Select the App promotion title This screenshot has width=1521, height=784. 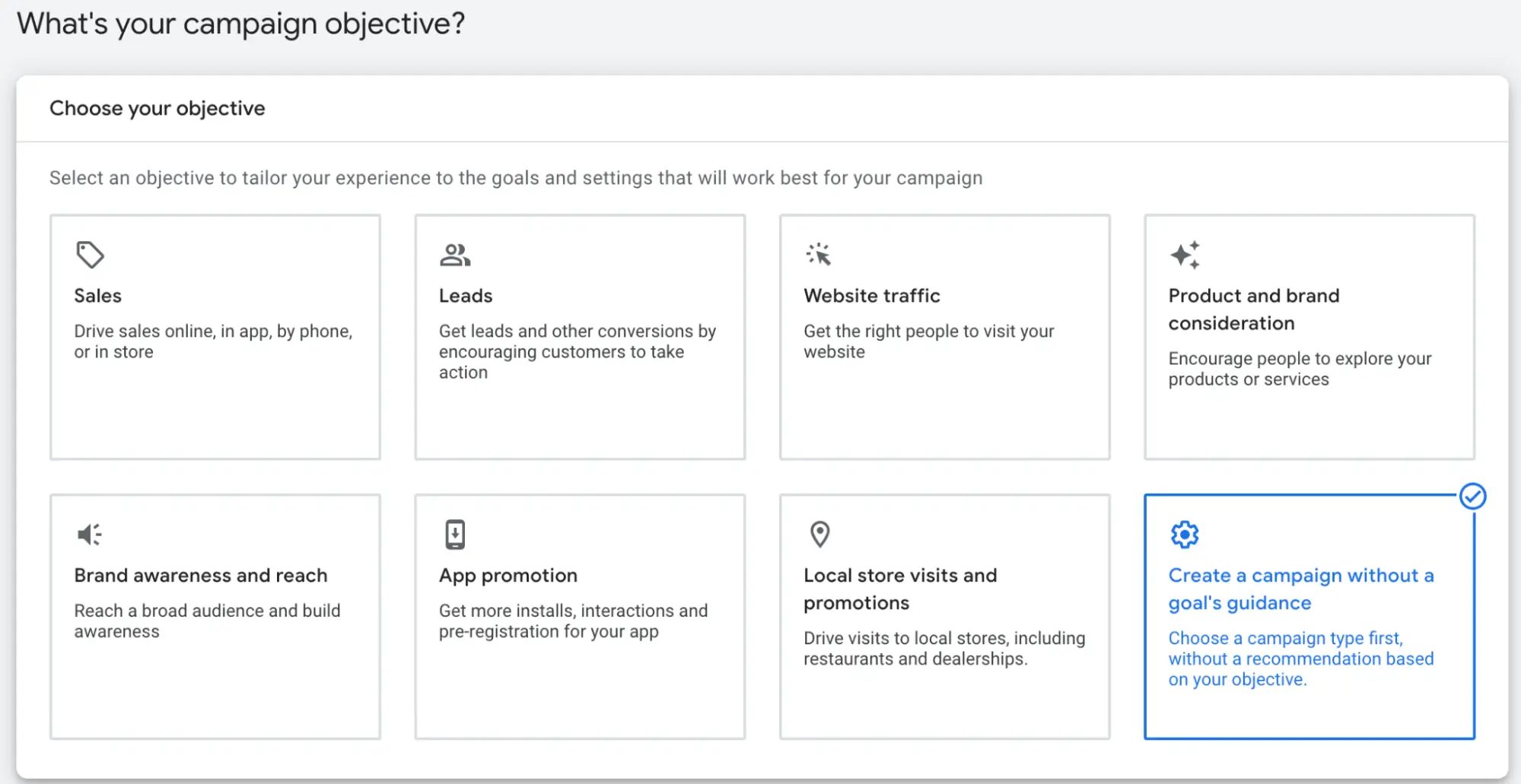coord(508,576)
